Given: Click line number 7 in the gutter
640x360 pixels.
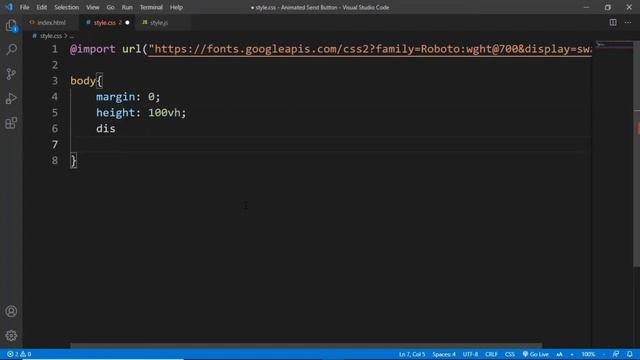Looking at the screenshot, I should 55,144.
